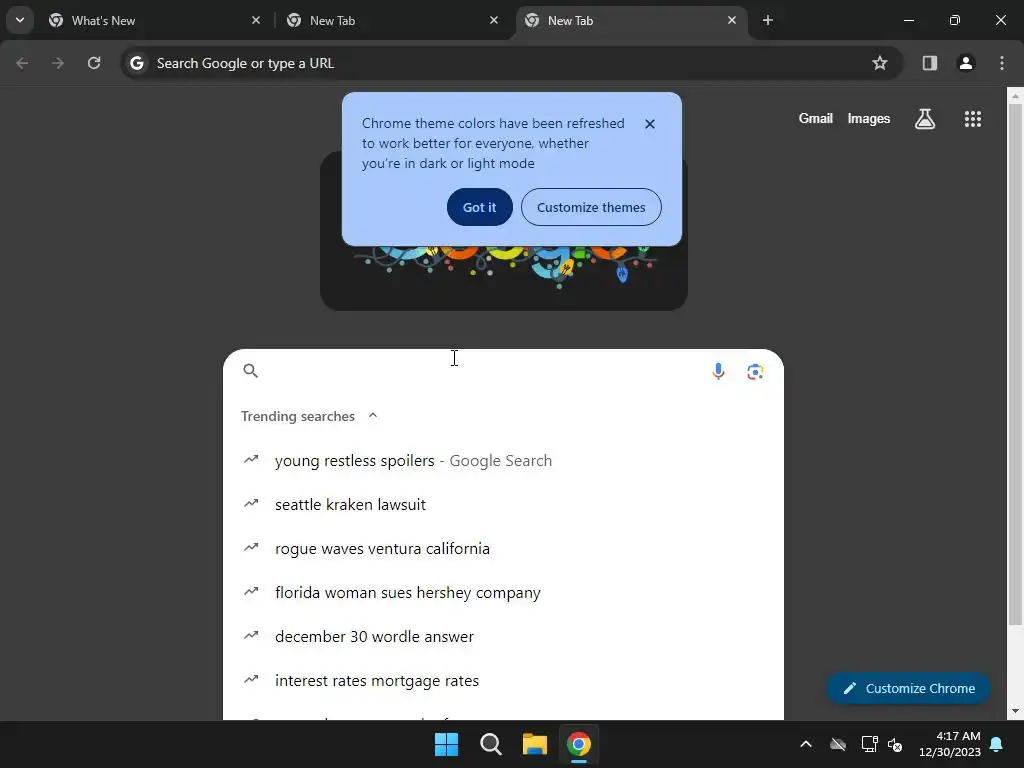Go forward with the forward arrow

click(58, 63)
